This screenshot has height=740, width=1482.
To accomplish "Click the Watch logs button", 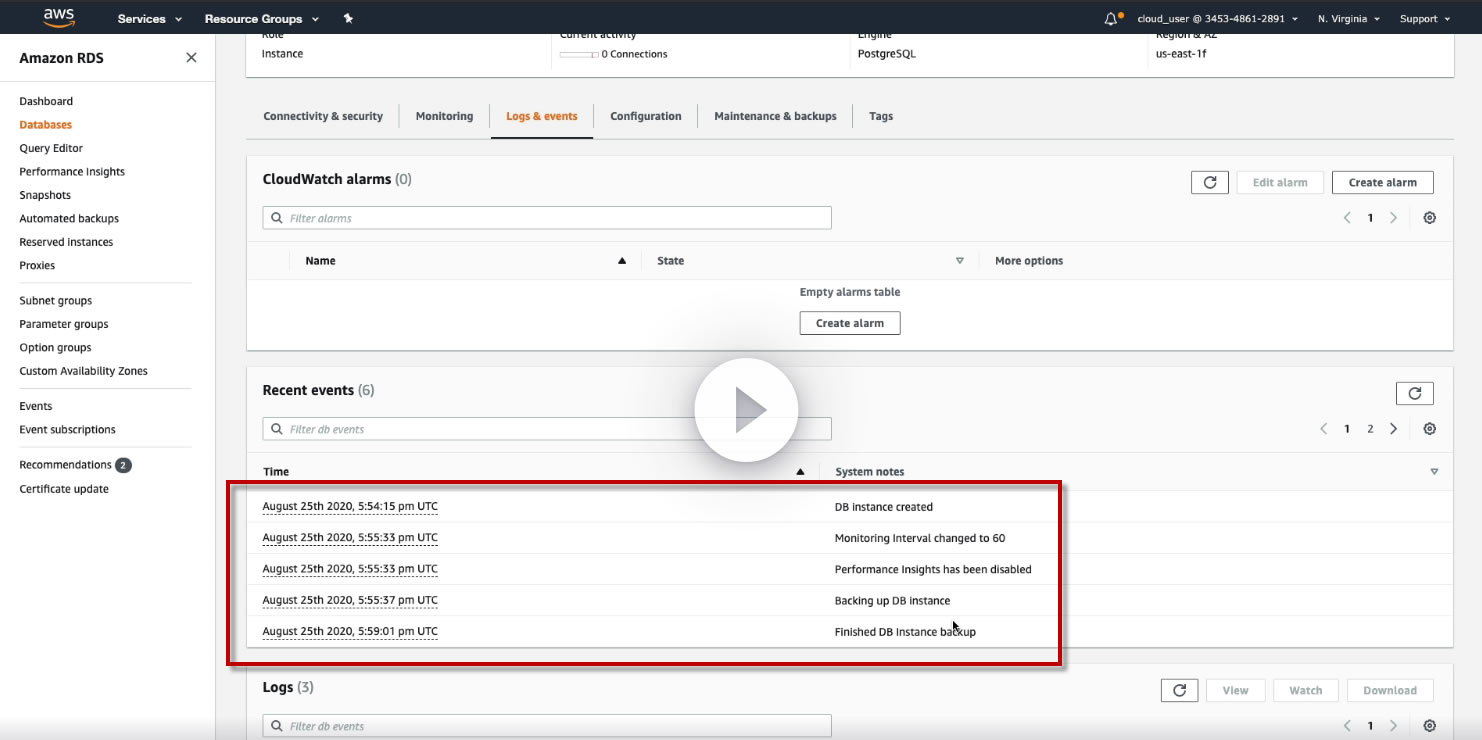I will click(1305, 690).
